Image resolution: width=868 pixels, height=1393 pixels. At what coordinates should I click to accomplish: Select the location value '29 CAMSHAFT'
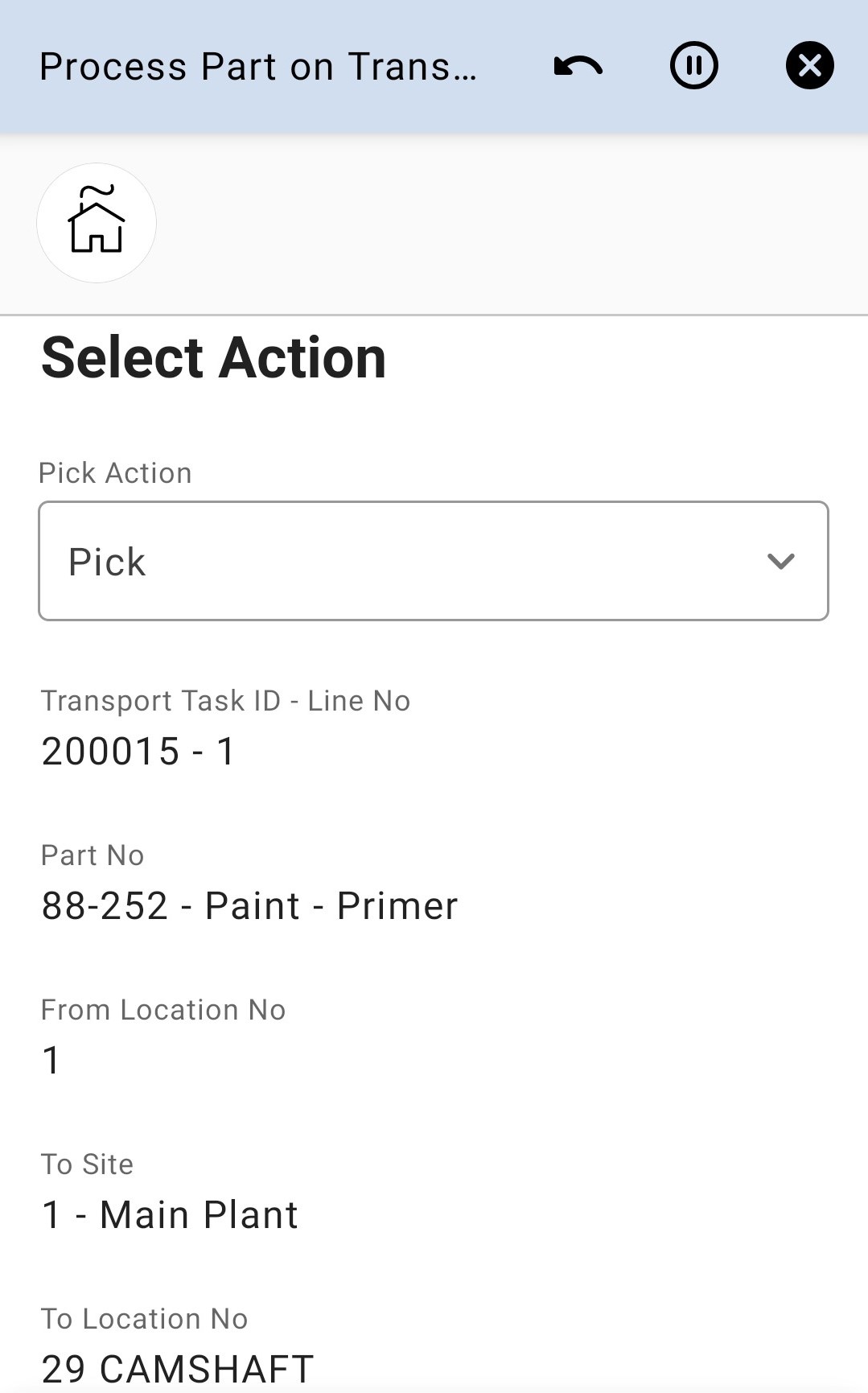pos(177,1368)
